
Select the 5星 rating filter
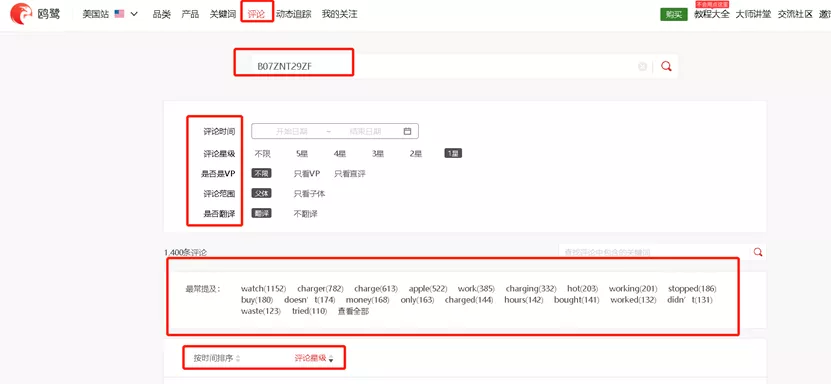coord(302,154)
